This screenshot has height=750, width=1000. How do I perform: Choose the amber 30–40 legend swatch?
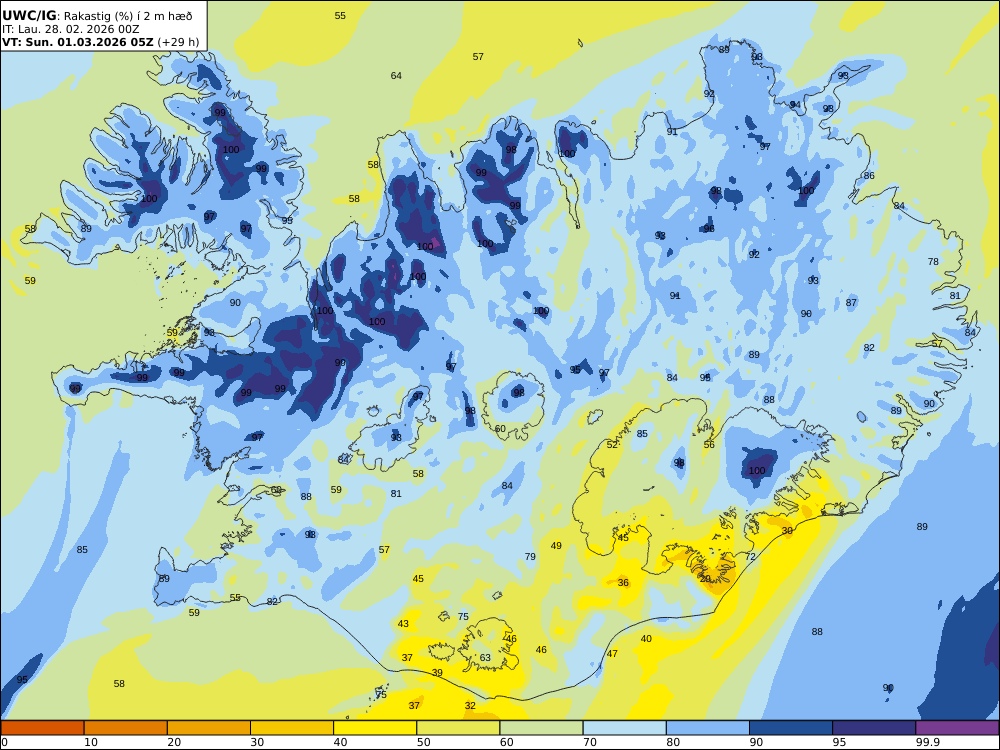point(292,728)
